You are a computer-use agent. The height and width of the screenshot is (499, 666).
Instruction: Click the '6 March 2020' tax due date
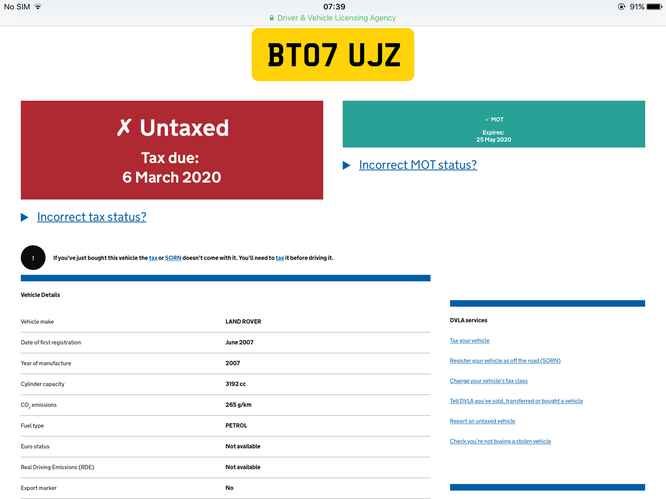pyautogui.click(x=172, y=177)
